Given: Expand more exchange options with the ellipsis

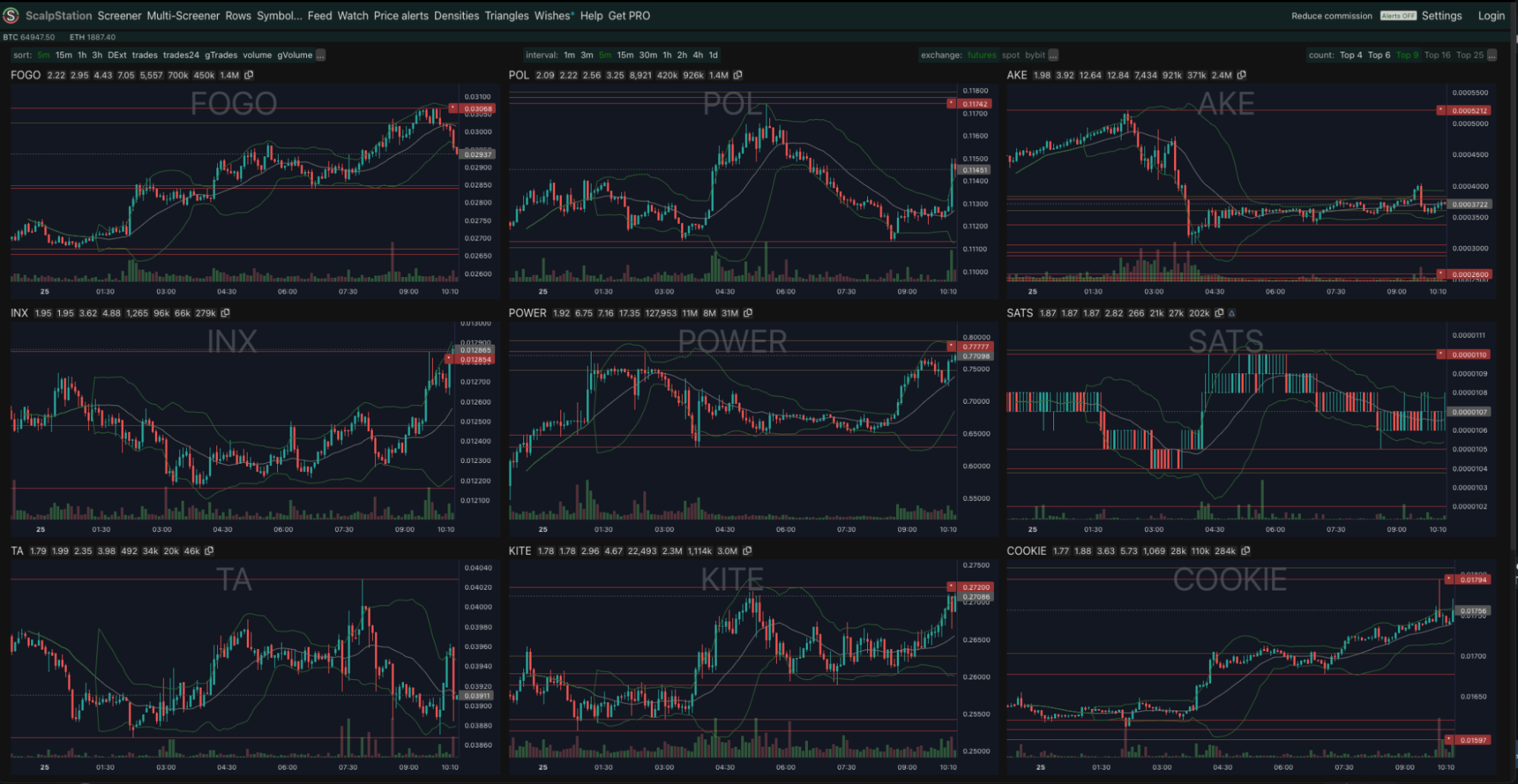Looking at the screenshot, I should (x=1053, y=55).
